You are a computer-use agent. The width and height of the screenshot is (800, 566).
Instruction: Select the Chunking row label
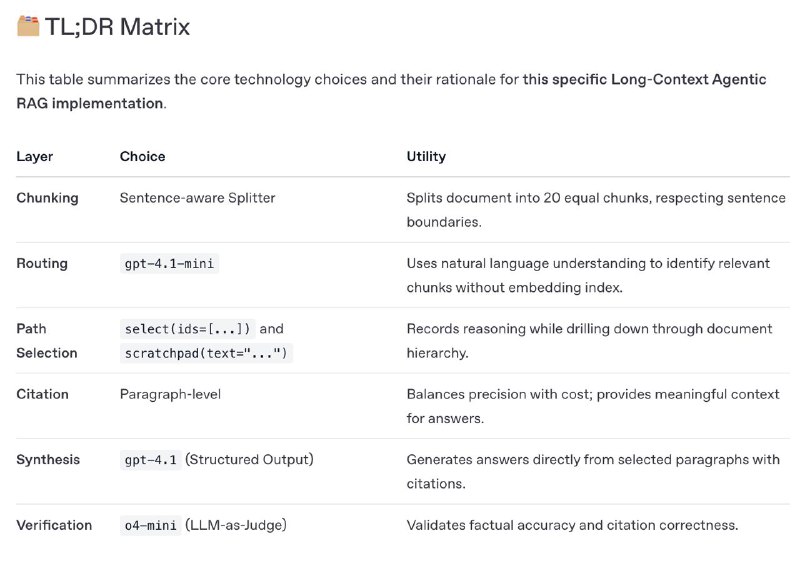click(47, 198)
